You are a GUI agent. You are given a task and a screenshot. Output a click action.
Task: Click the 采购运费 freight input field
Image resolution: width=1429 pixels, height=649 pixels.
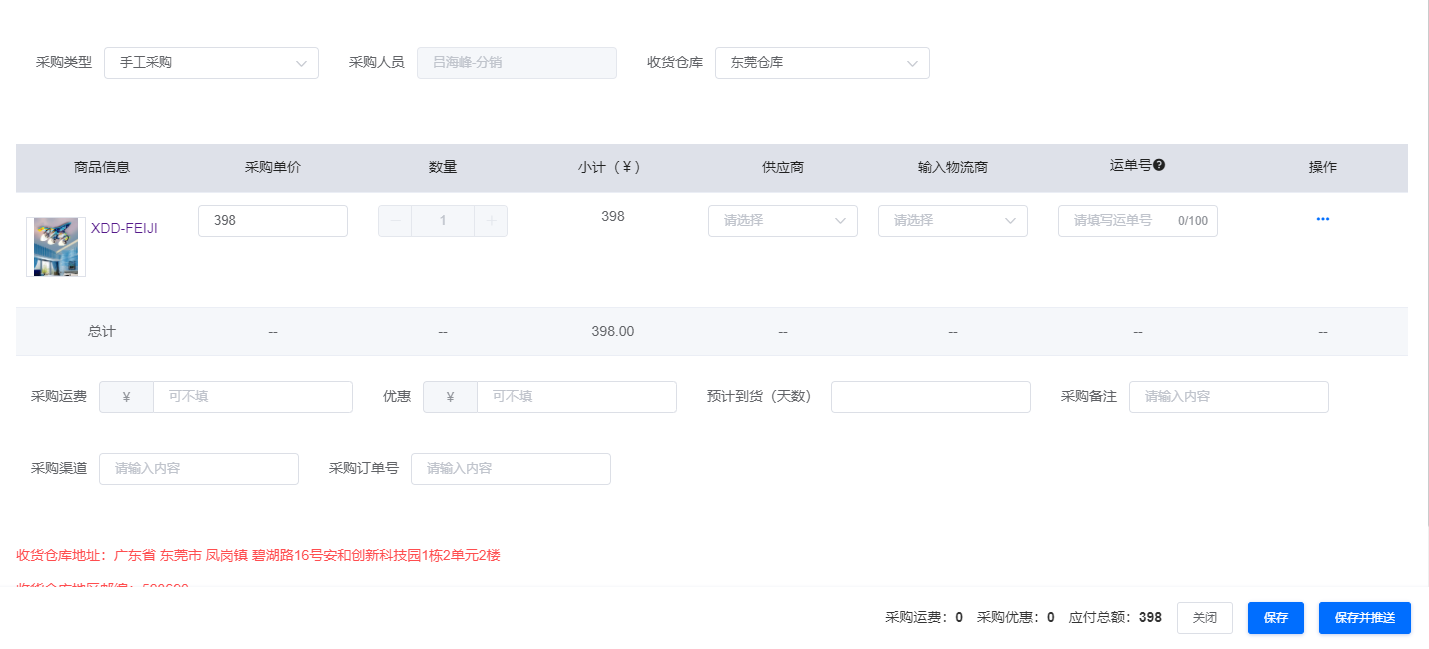coord(252,397)
